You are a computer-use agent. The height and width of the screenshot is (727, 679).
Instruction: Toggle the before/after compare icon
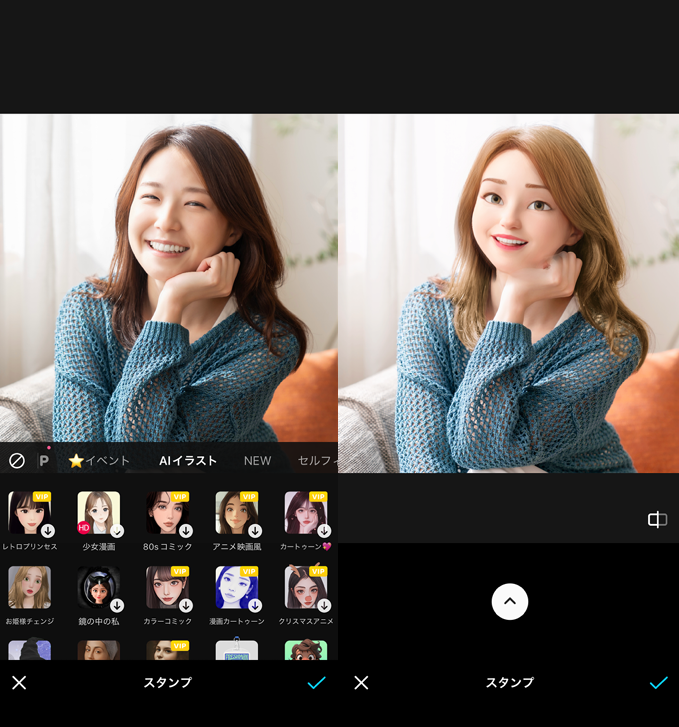point(657,519)
